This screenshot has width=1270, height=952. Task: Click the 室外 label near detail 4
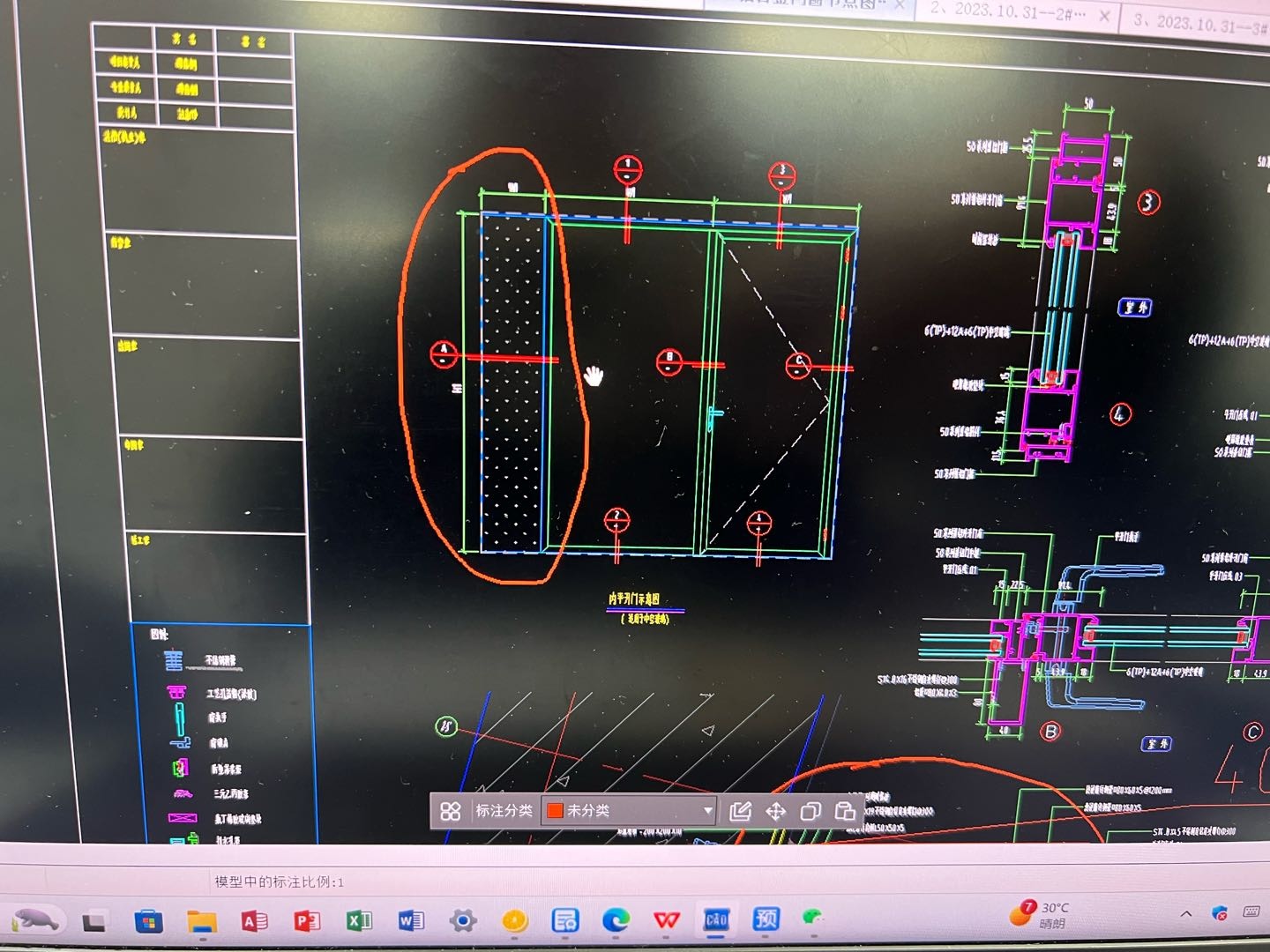click(1135, 308)
